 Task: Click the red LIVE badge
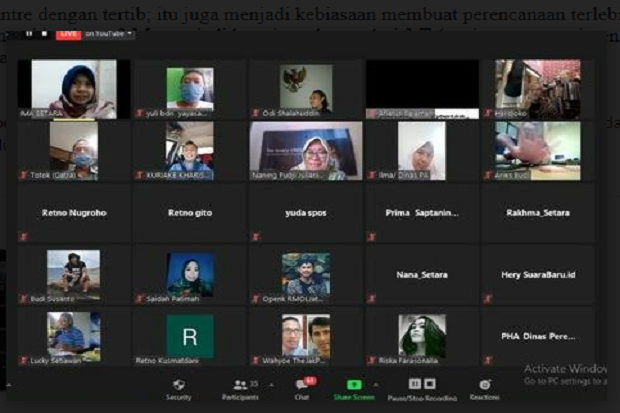68,34
